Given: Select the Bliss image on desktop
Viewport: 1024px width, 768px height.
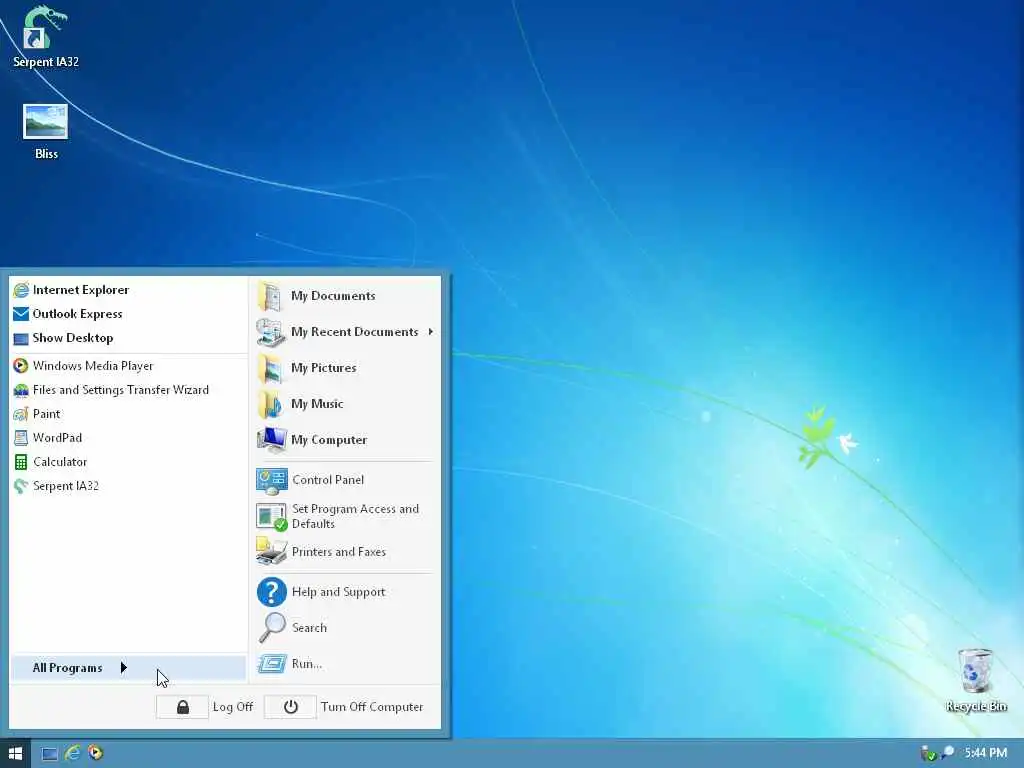Looking at the screenshot, I should point(45,133).
